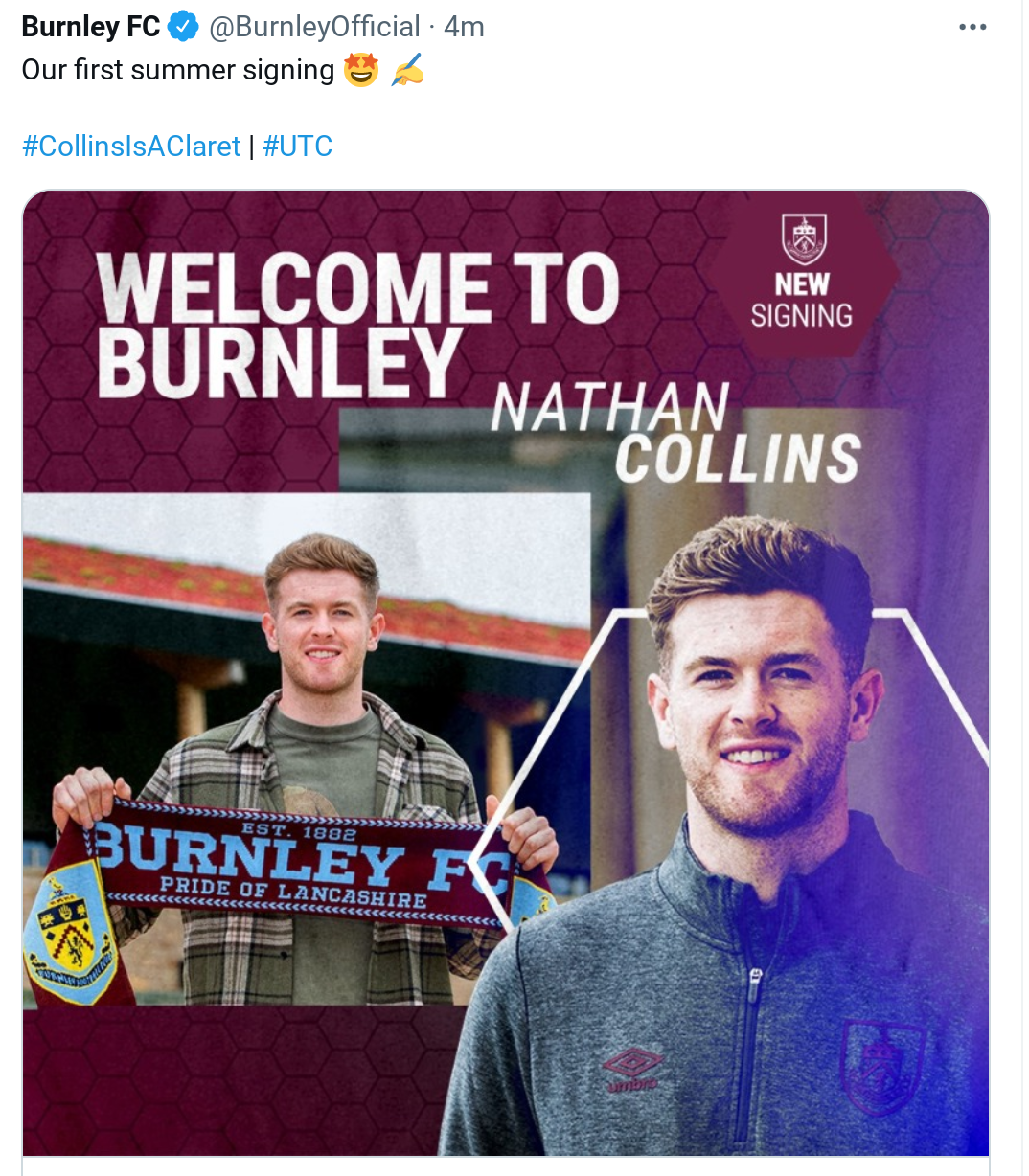Click the blue verified badge
The height and width of the screenshot is (1176, 1029).
(x=183, y=27)
